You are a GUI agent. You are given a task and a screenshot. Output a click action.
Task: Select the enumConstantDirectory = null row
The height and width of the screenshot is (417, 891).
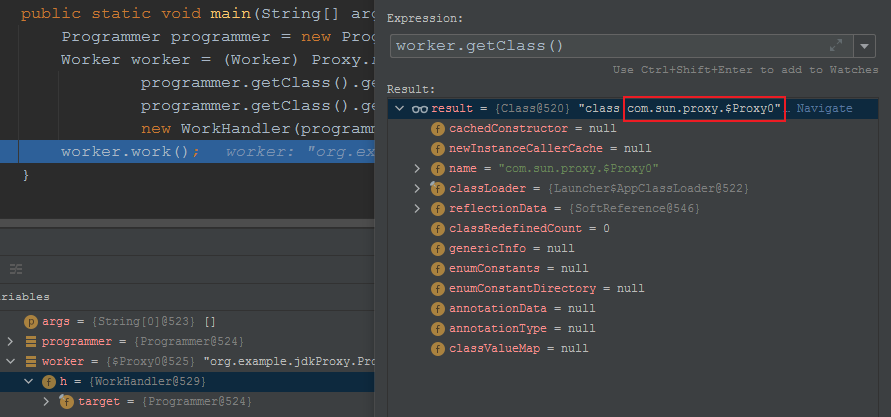[x=633, y=289]
